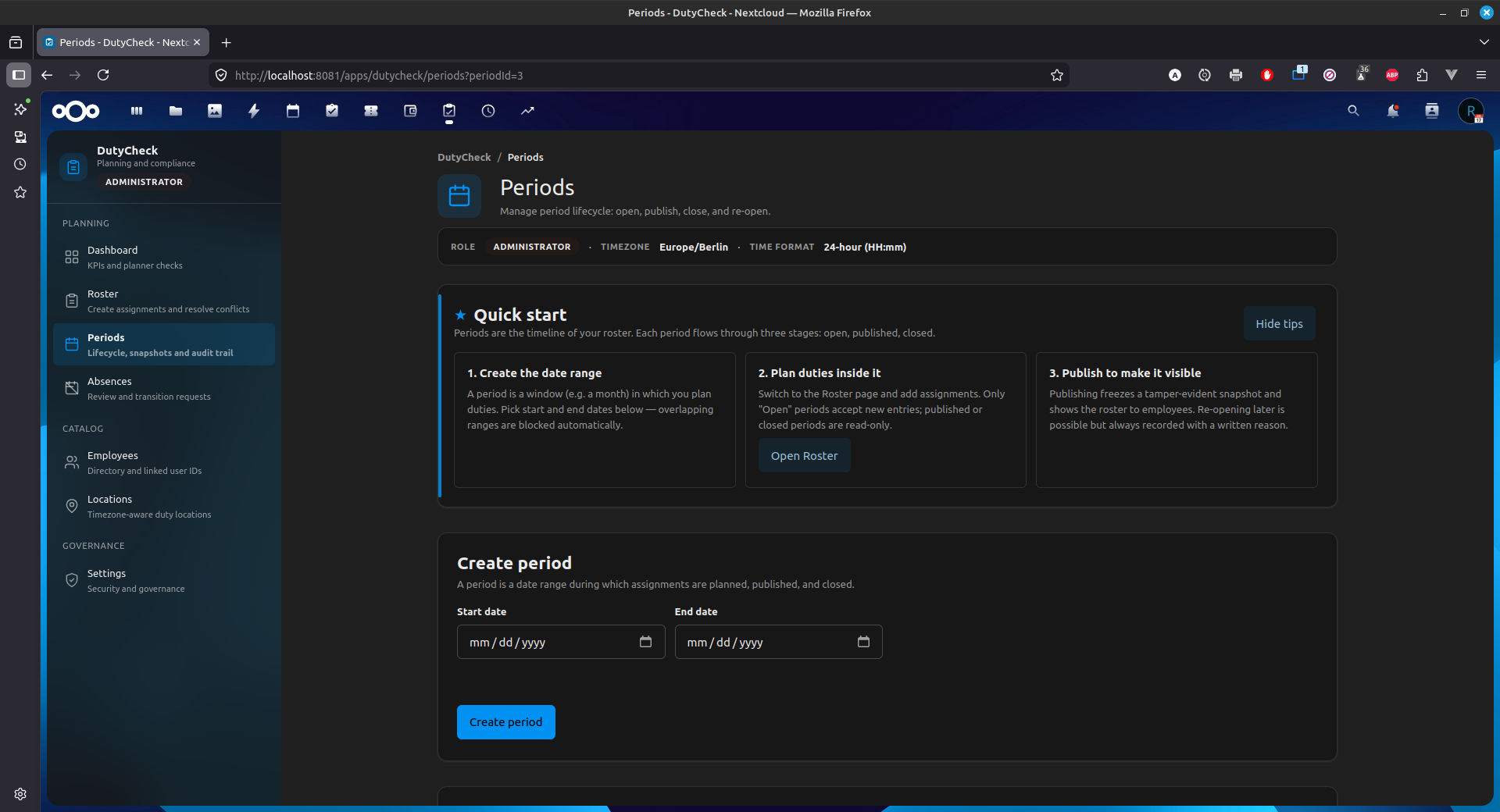Image resolution: width=1500 pixels, height=812 pixels.
Task: Go back to the previous page
Action: coord(47,75)
